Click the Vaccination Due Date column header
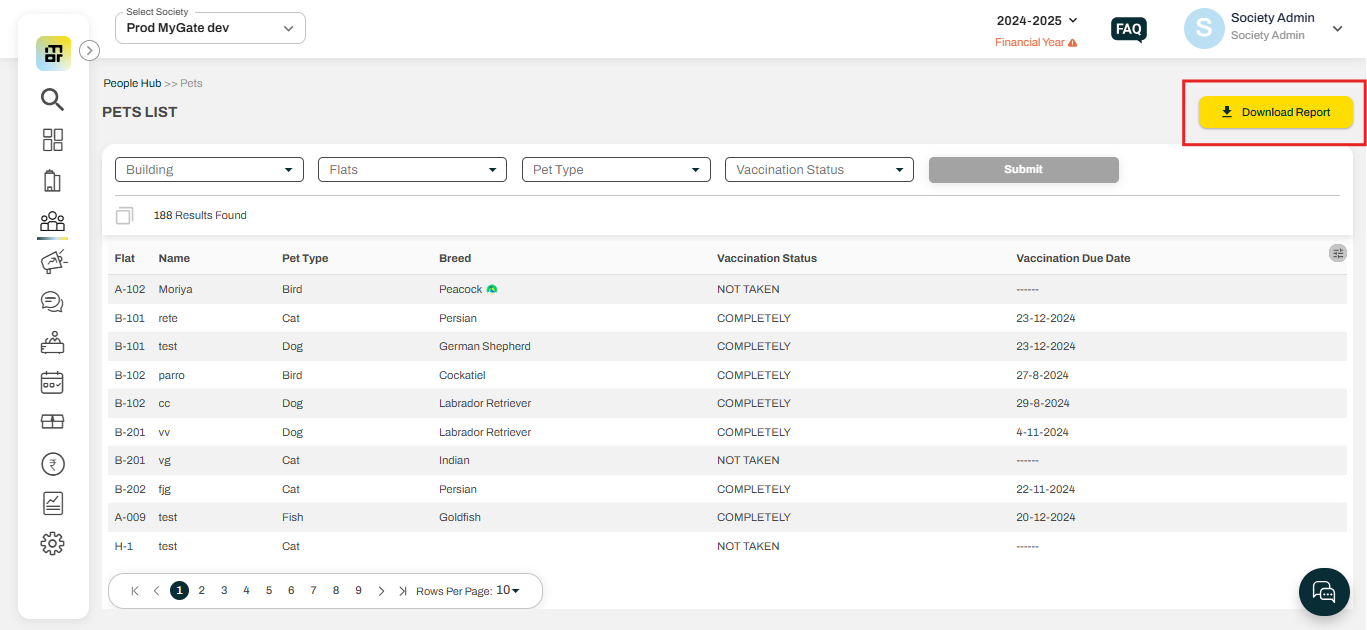1367x630 pixels. [x=1073, y=258]
